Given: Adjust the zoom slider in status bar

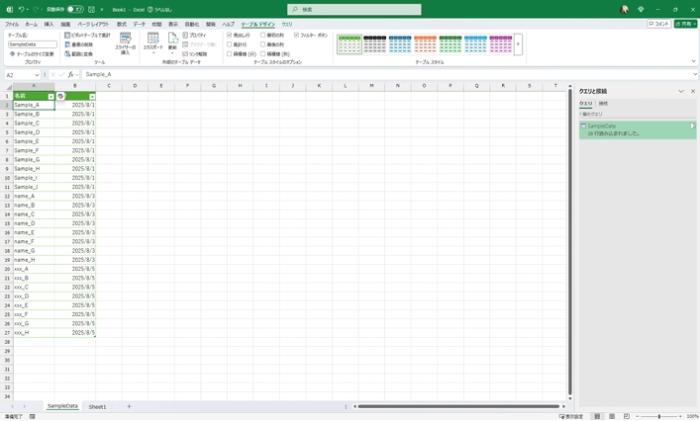Looking at the screenshot, I should point(659,416).
